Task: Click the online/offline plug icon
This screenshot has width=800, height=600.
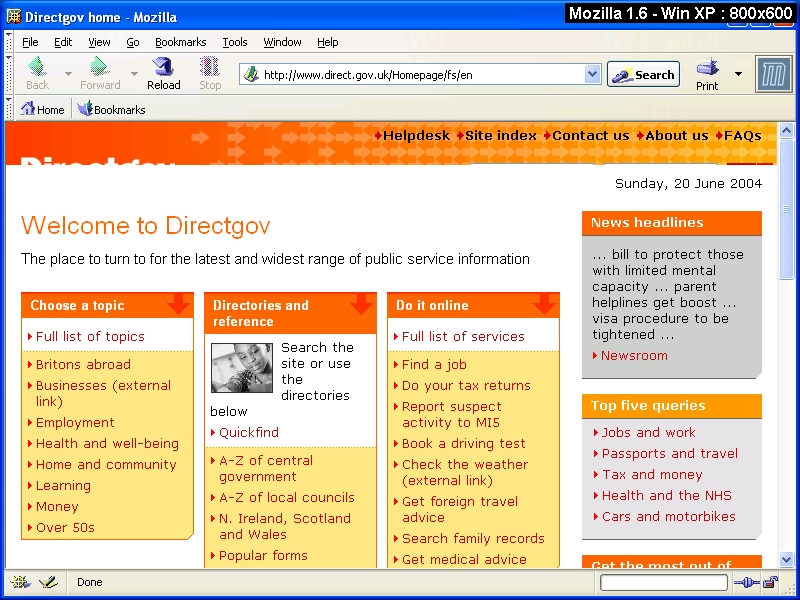Action: pos(746,582)
